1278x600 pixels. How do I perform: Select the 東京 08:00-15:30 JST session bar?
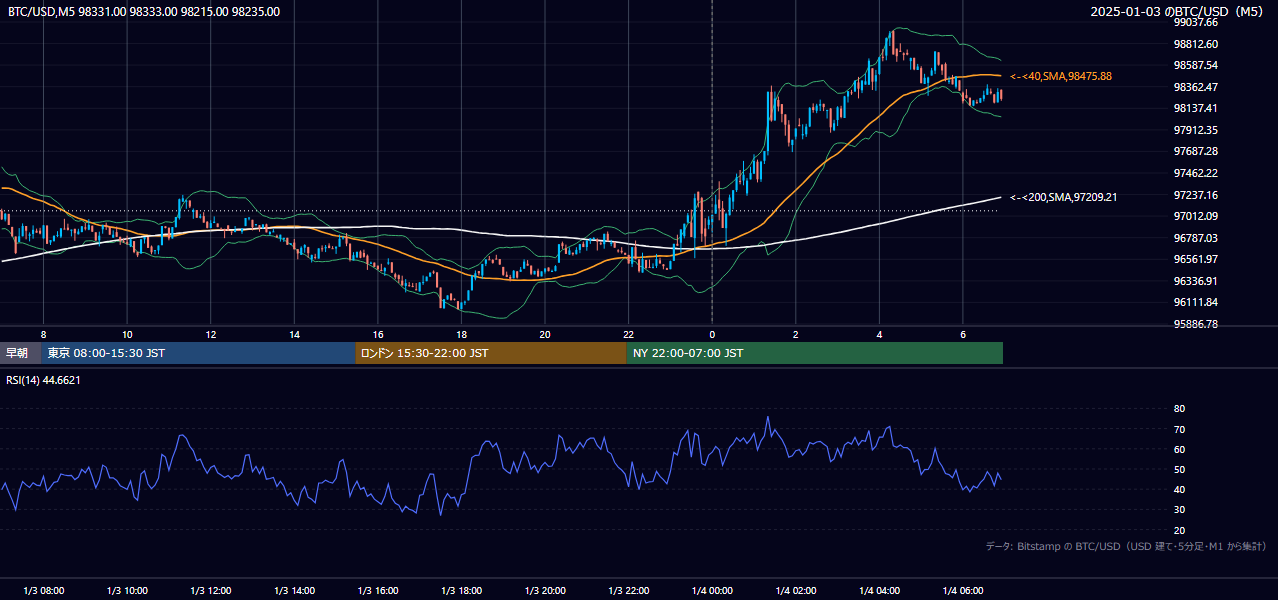[198, 353]
